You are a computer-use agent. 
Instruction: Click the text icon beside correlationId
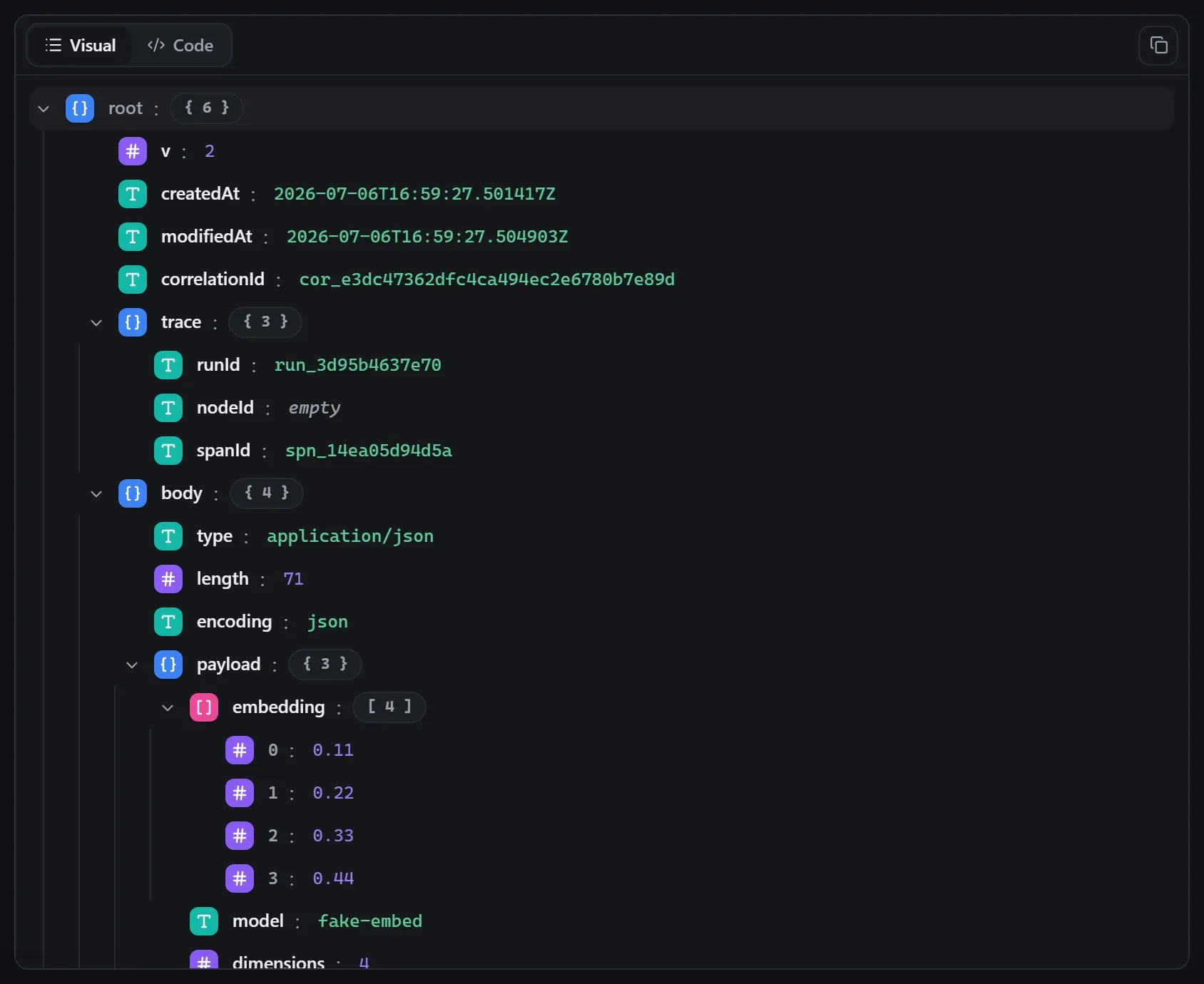pos(133,280)
